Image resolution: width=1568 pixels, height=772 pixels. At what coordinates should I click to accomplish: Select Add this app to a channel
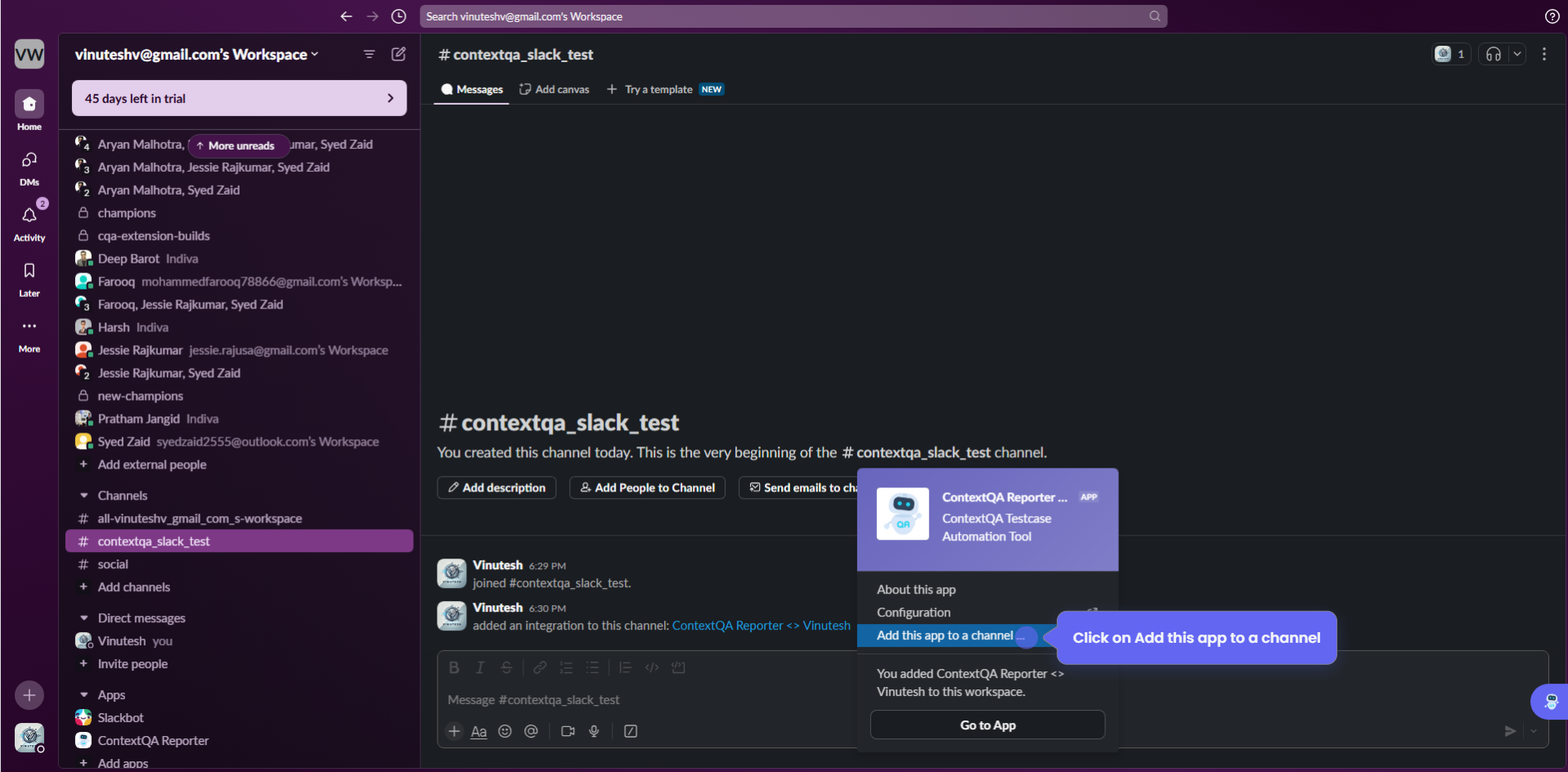pos(945,635)
